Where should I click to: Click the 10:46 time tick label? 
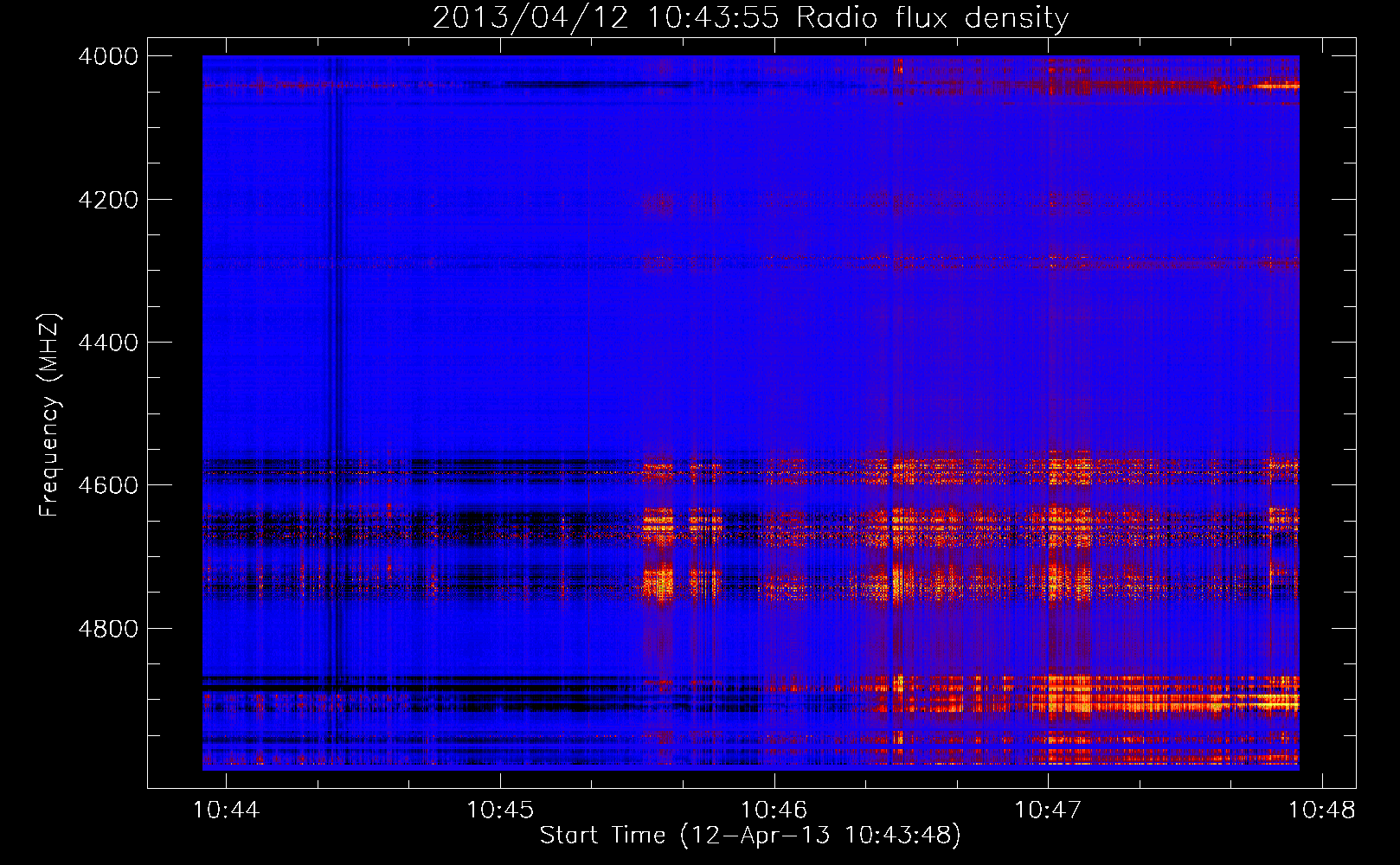coord(774,811)
